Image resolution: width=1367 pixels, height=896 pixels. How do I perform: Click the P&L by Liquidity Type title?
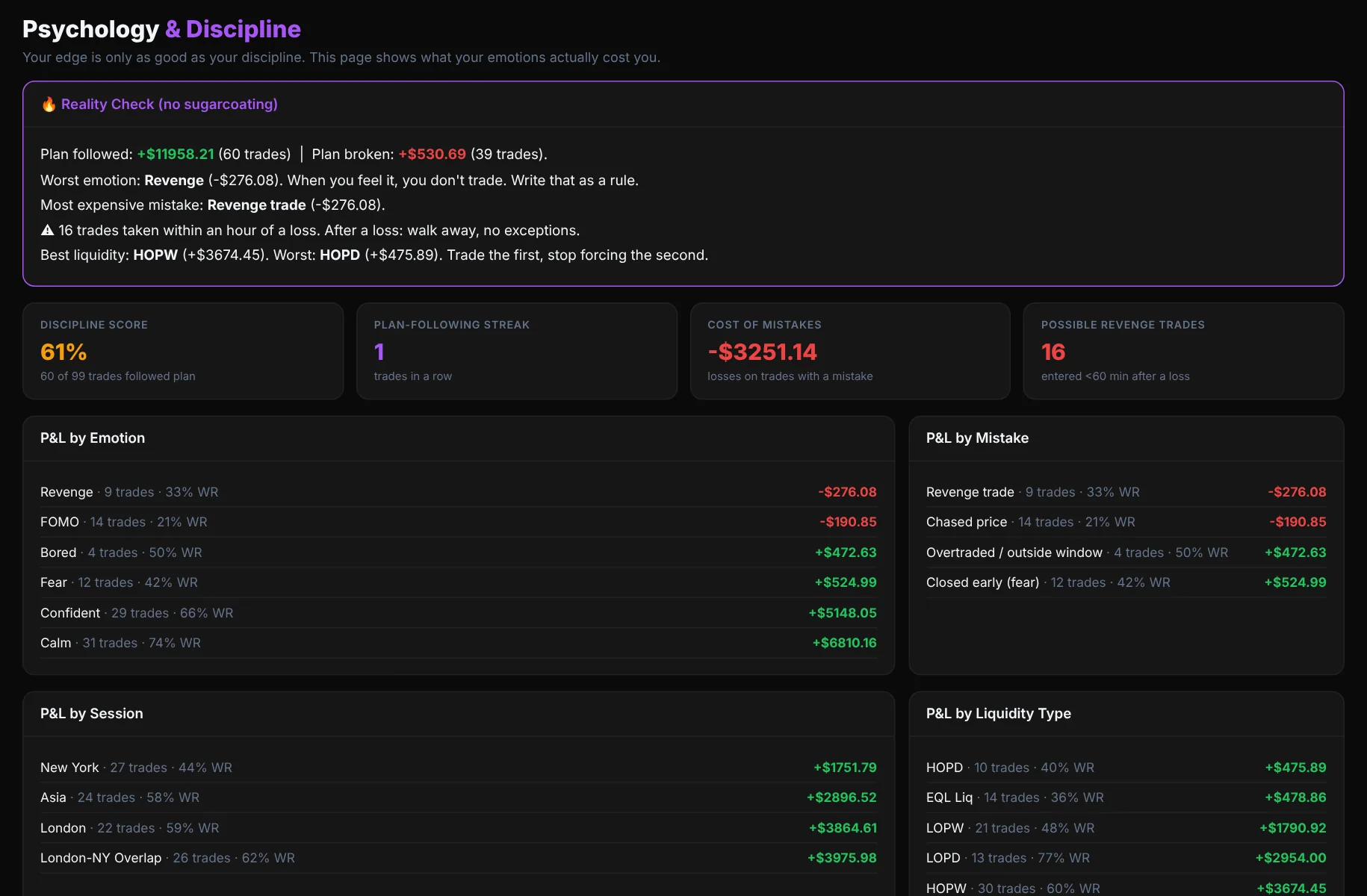[x=999, y=714]
